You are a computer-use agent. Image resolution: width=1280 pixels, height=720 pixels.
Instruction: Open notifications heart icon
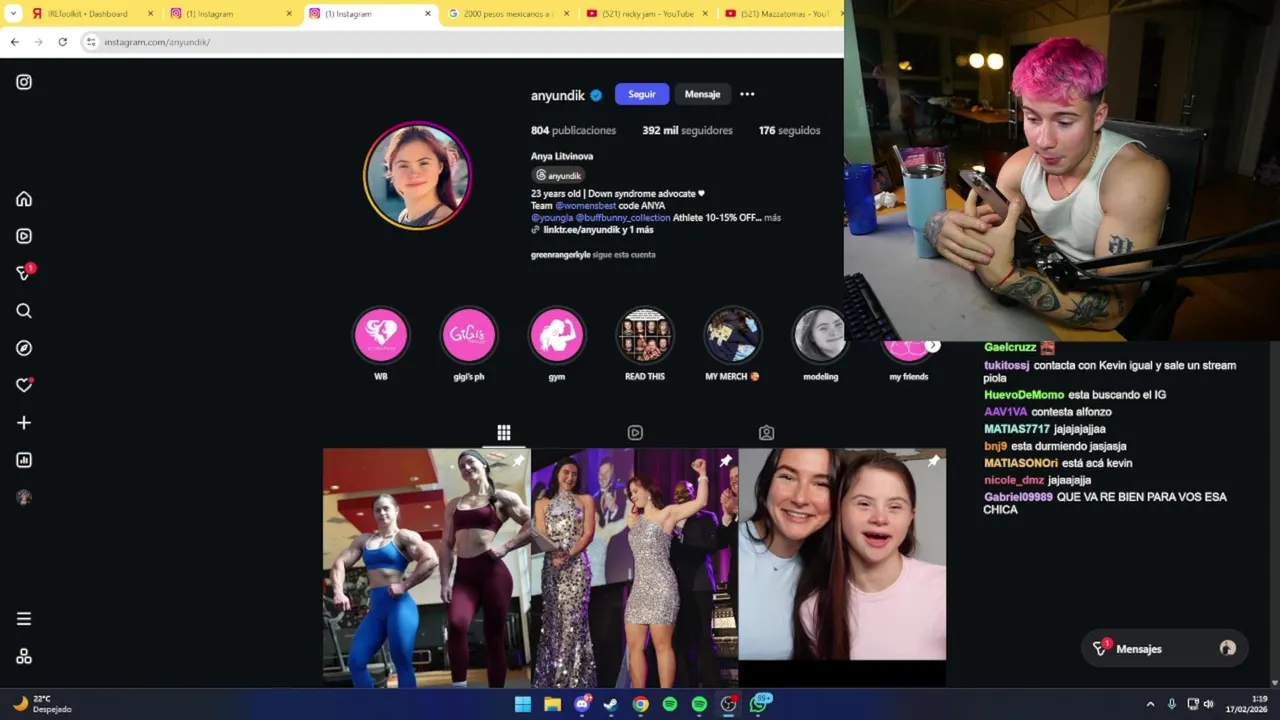(x=24, y=385)
